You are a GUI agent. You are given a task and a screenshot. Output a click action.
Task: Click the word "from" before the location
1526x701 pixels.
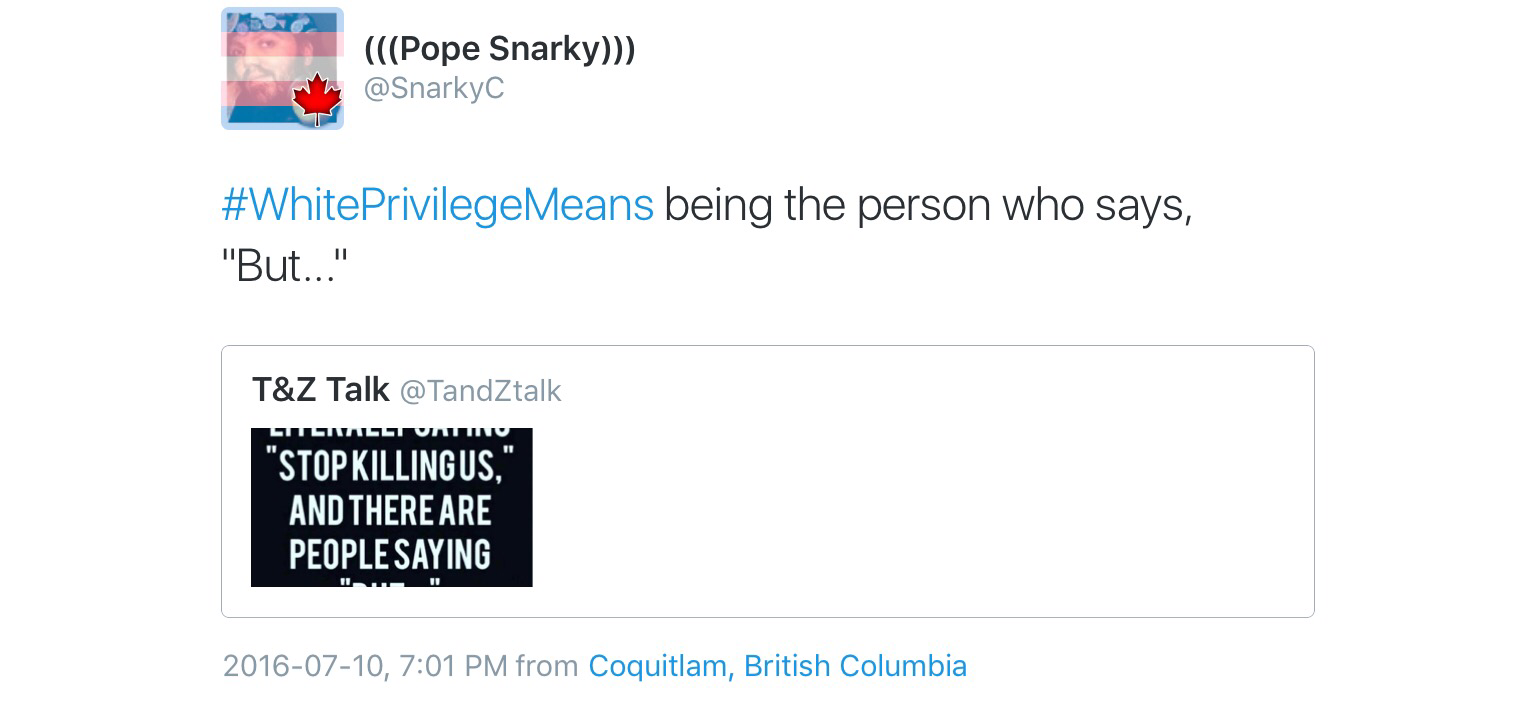click(x=547, y=666)
